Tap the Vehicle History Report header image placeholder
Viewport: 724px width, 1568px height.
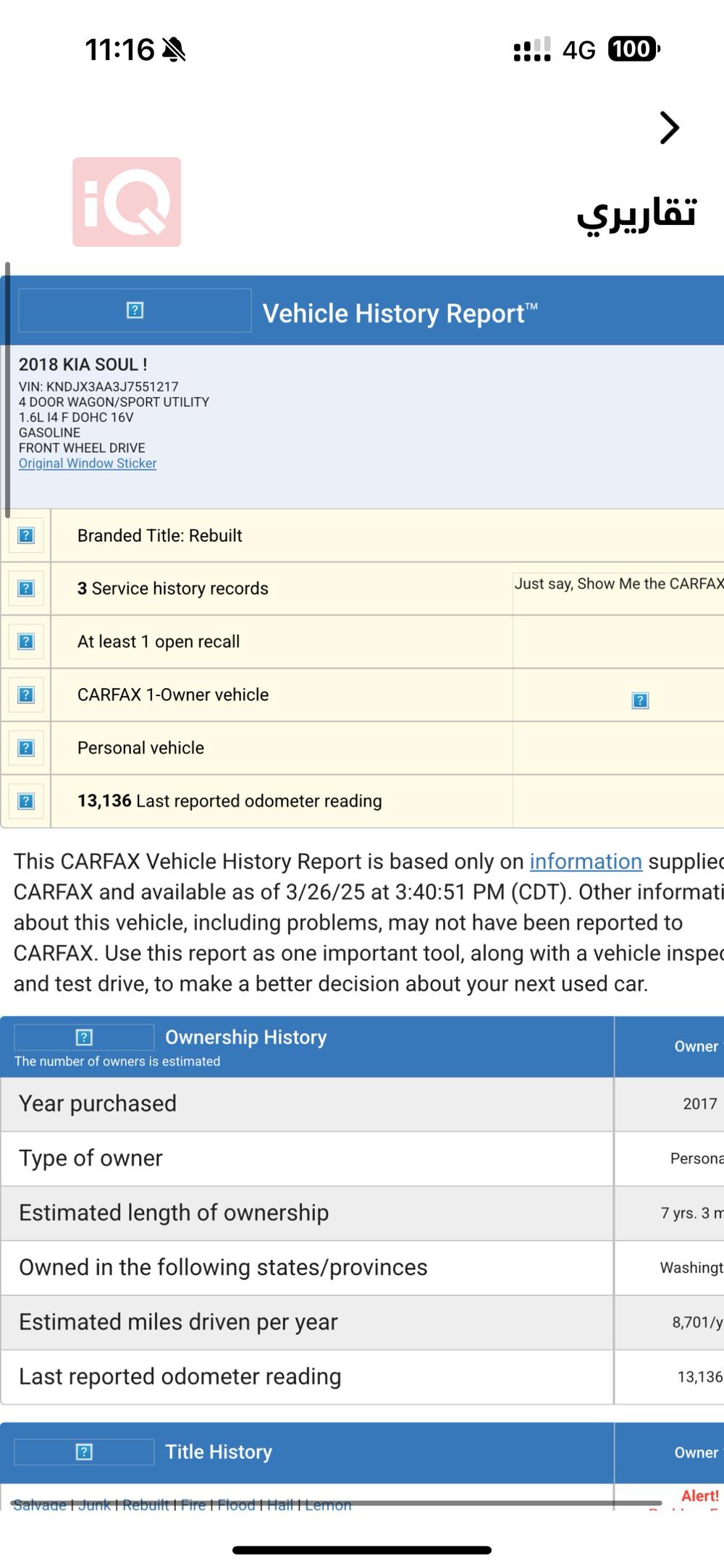pos(135,310)
